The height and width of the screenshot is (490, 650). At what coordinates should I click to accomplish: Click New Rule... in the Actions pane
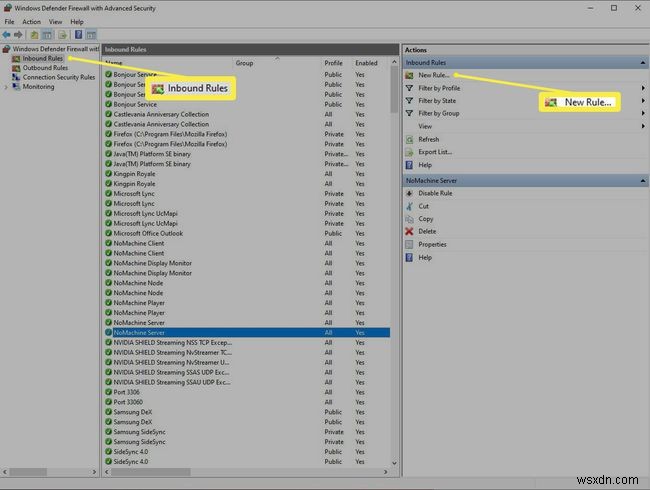click(x=434, y=75)
